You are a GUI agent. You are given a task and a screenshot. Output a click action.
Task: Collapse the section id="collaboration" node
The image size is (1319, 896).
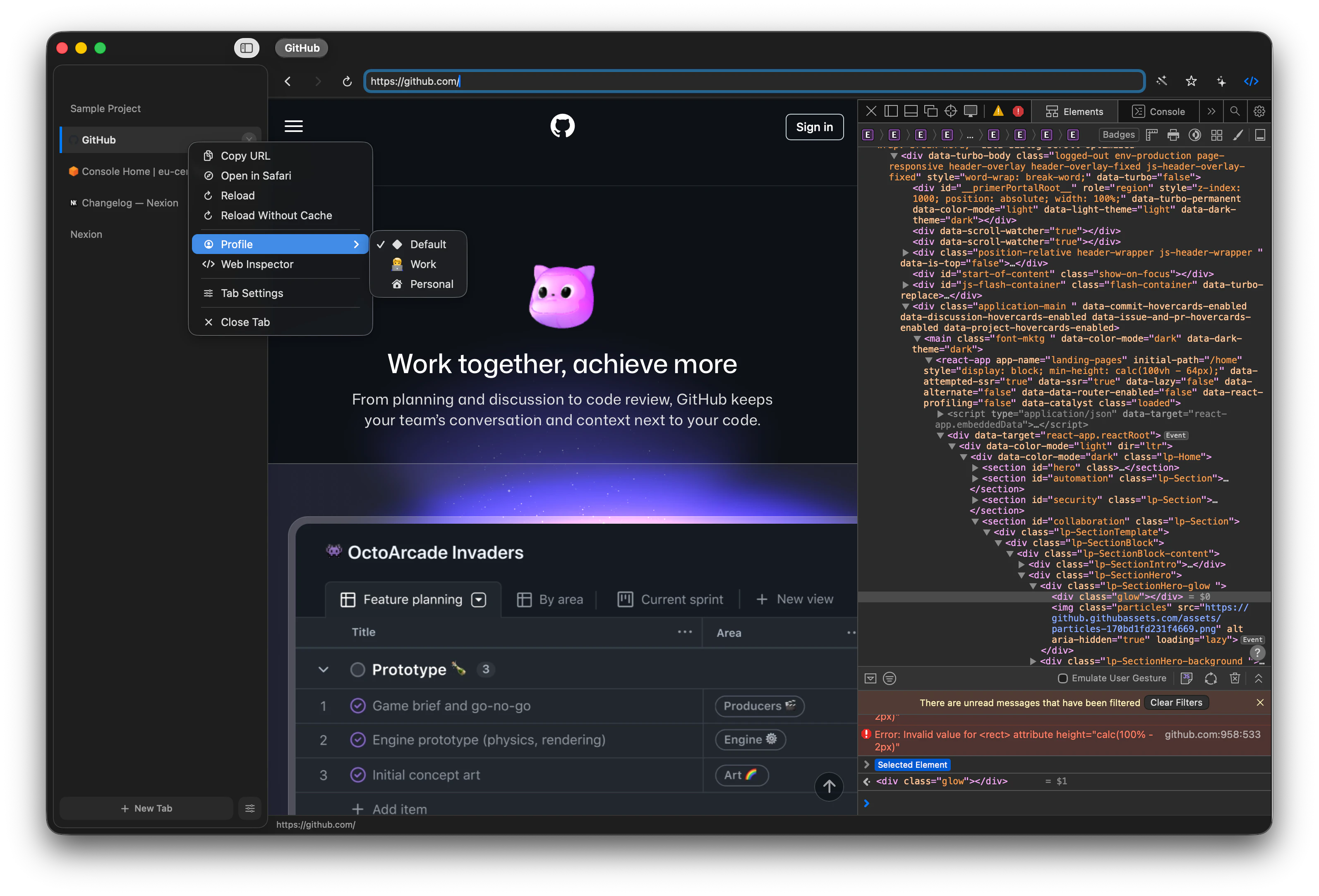click(x=975, y=522)
